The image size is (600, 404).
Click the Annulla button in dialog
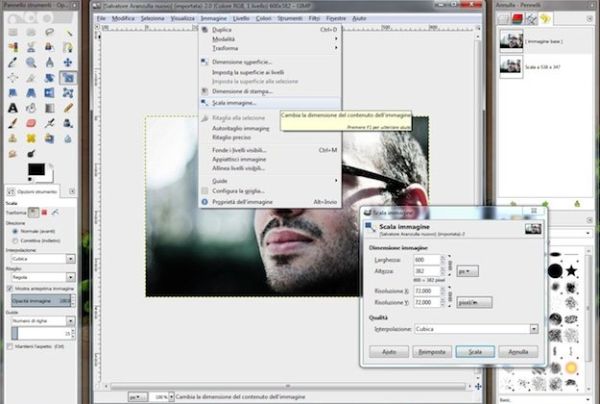(x=518, y=352)
